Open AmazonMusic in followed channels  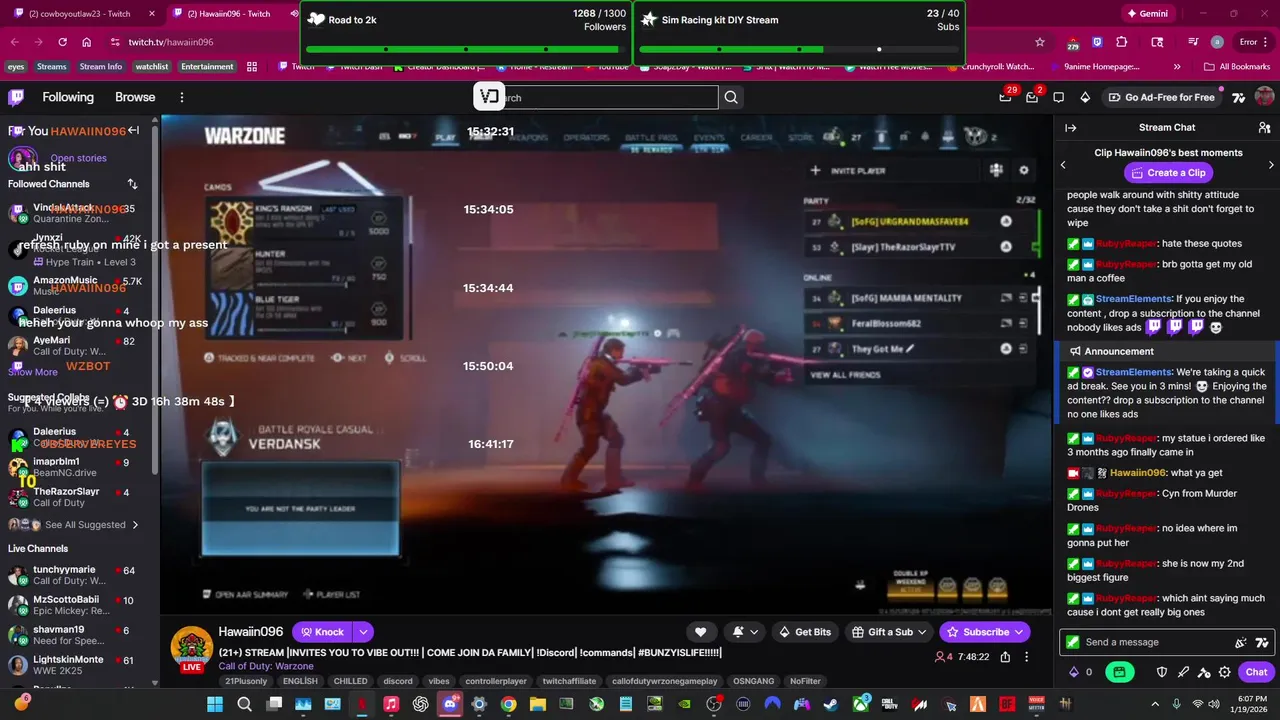(x=78, y=286)
